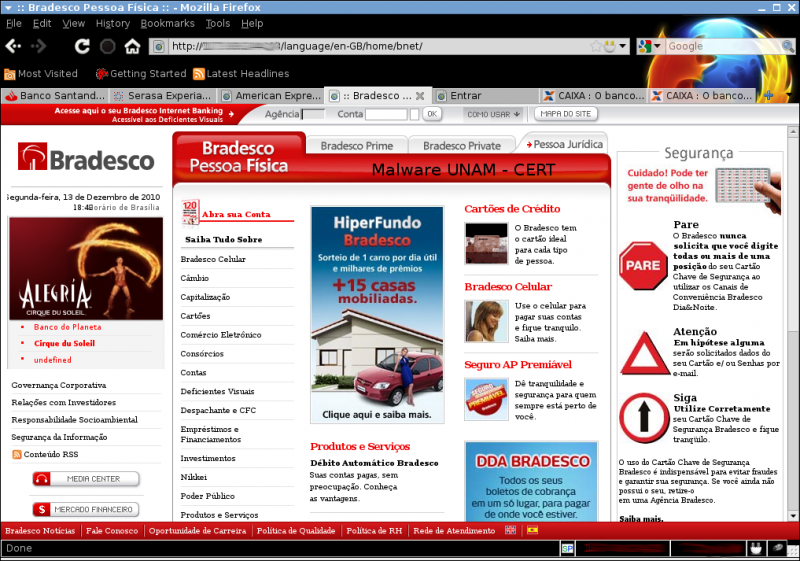Open the Câmbio link
800x561 pixels.
[x=194, y=278]
